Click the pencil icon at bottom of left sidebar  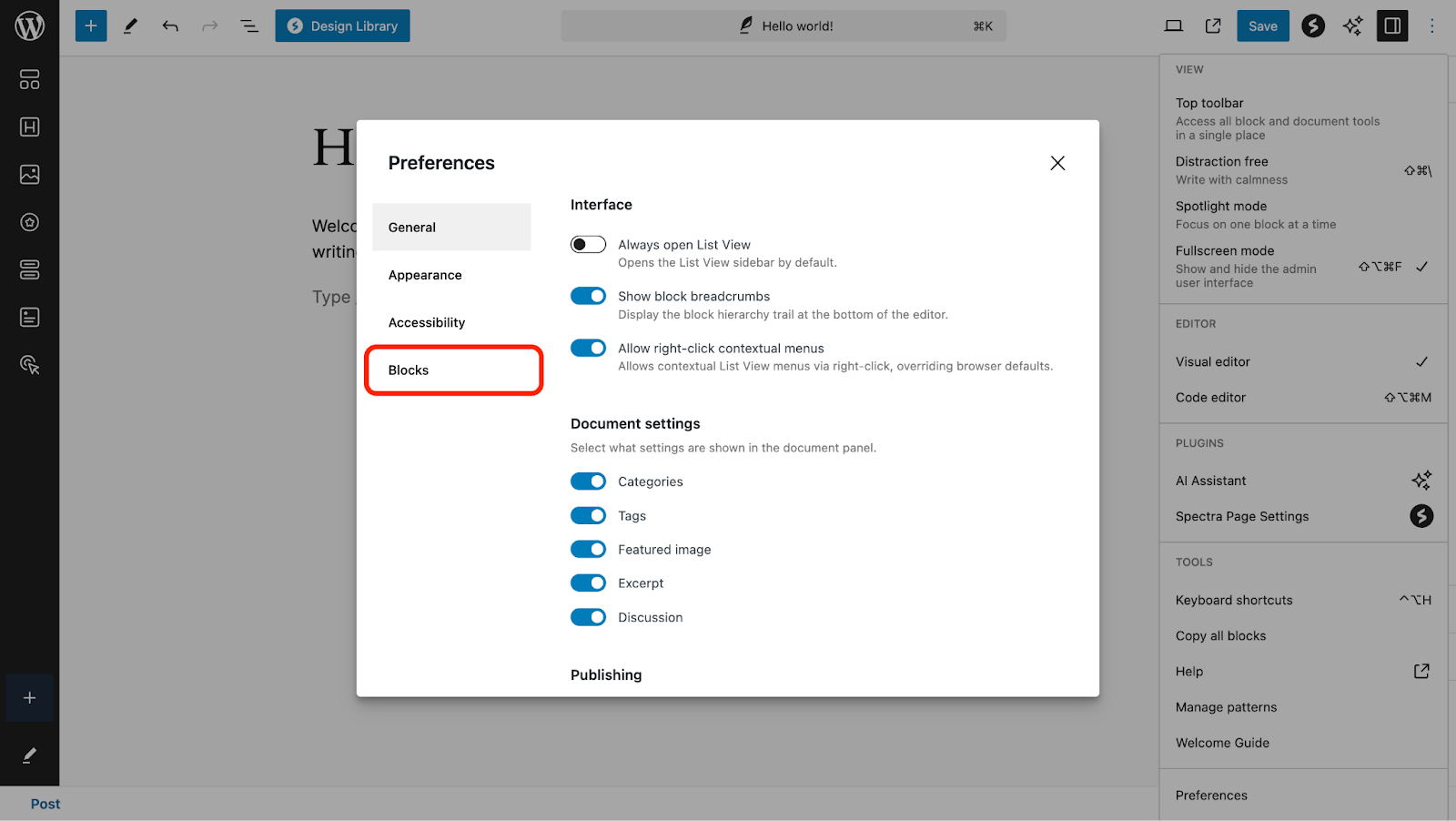click(x=29, y=755)
